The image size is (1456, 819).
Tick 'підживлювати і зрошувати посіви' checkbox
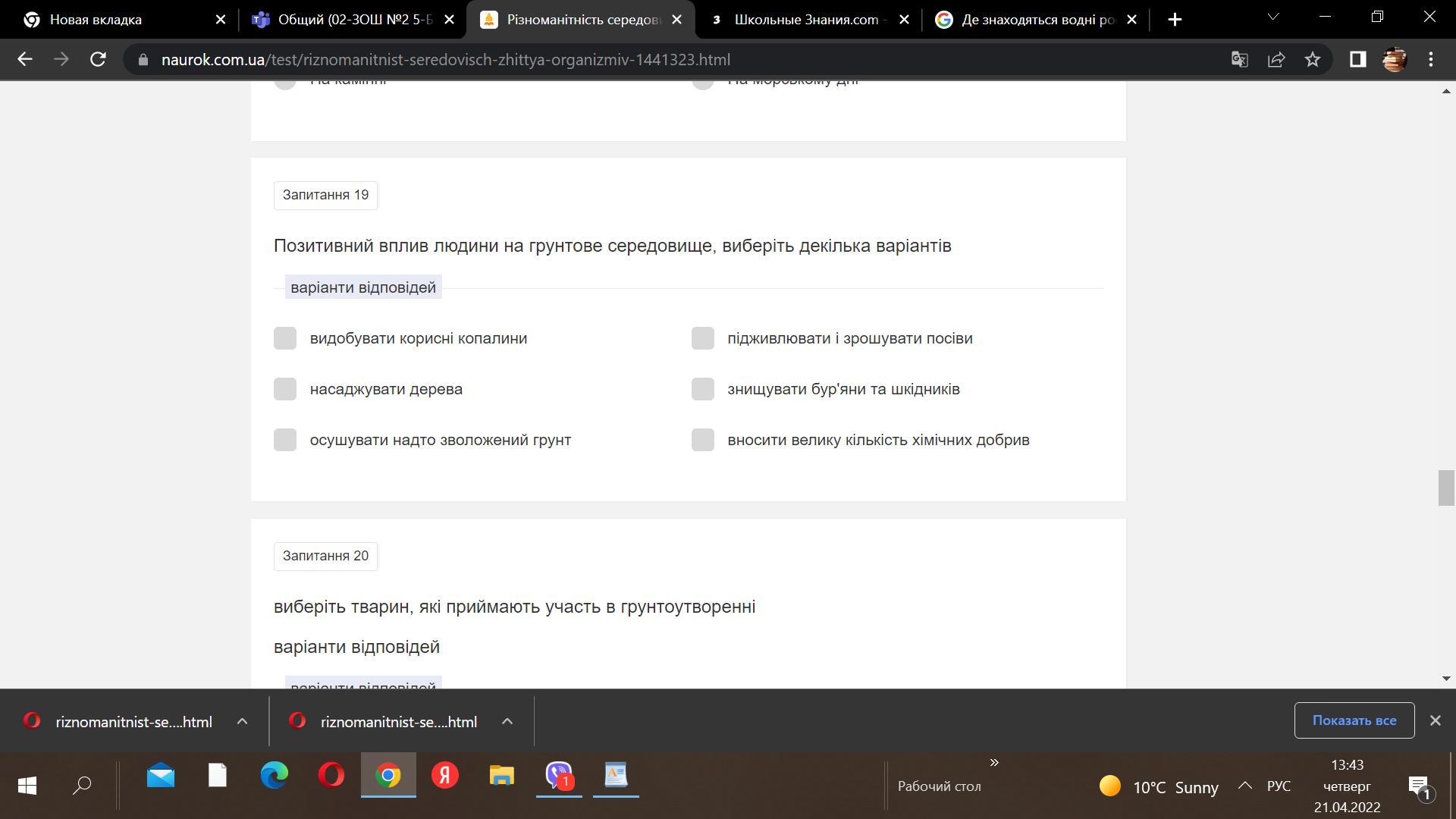click(703, 338)
